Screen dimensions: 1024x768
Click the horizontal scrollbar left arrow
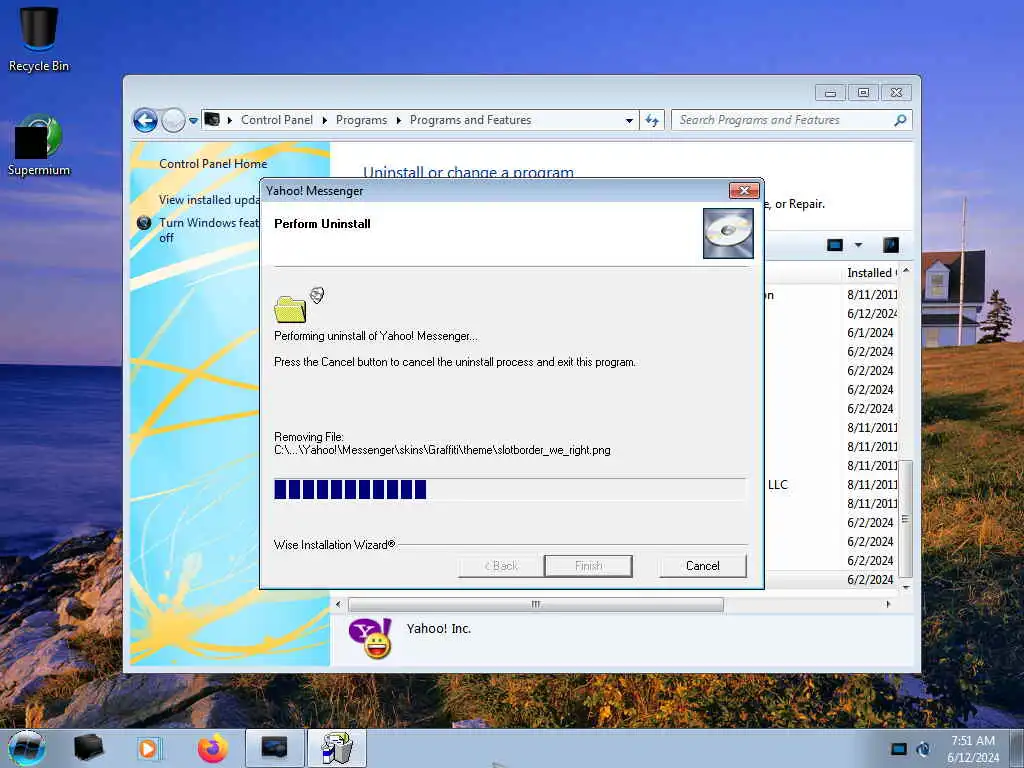(x=338, y=605)
